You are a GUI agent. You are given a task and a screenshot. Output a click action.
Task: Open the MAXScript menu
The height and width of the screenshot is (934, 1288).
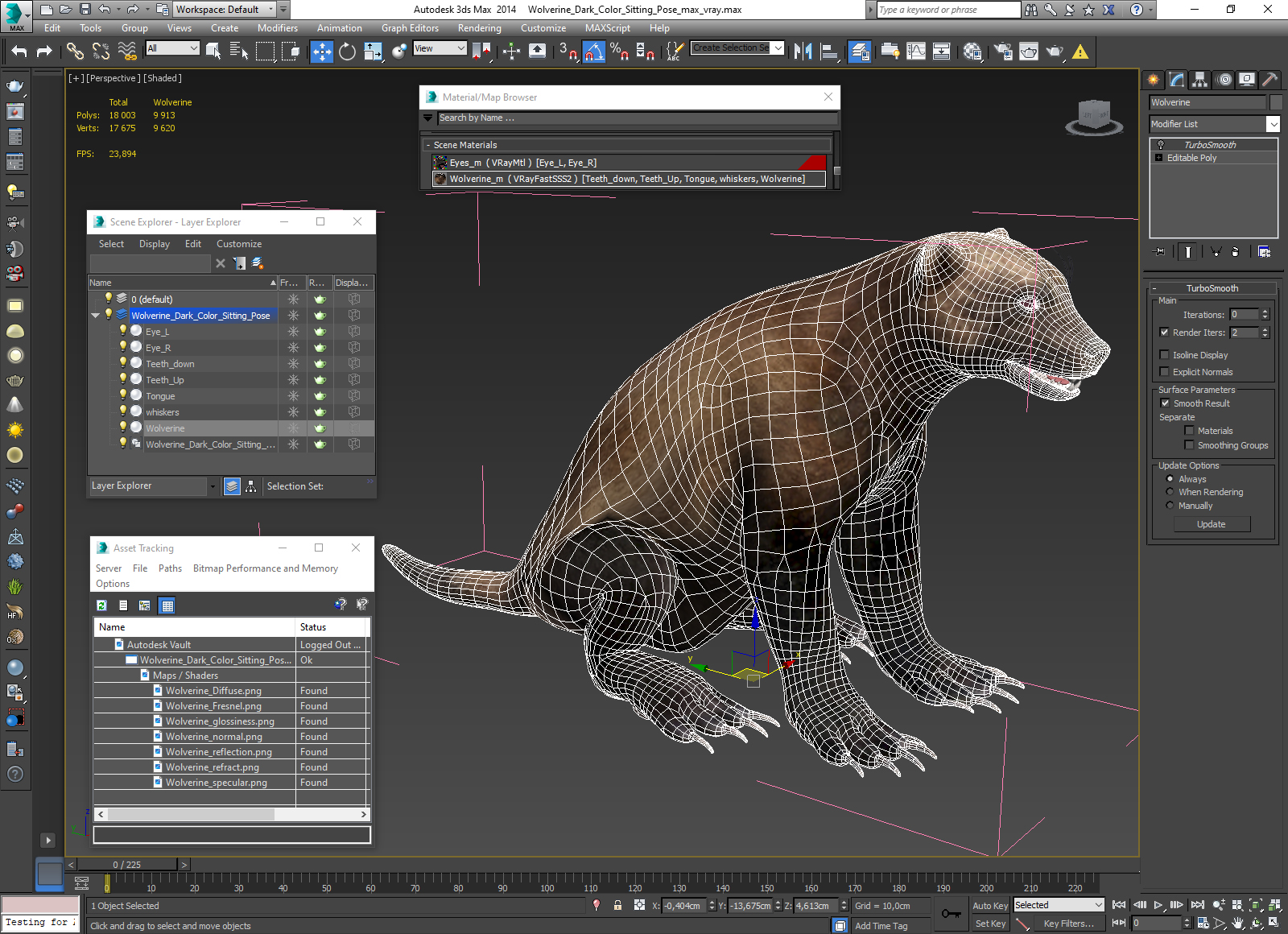pyautogui.click(x=608, y=28)
